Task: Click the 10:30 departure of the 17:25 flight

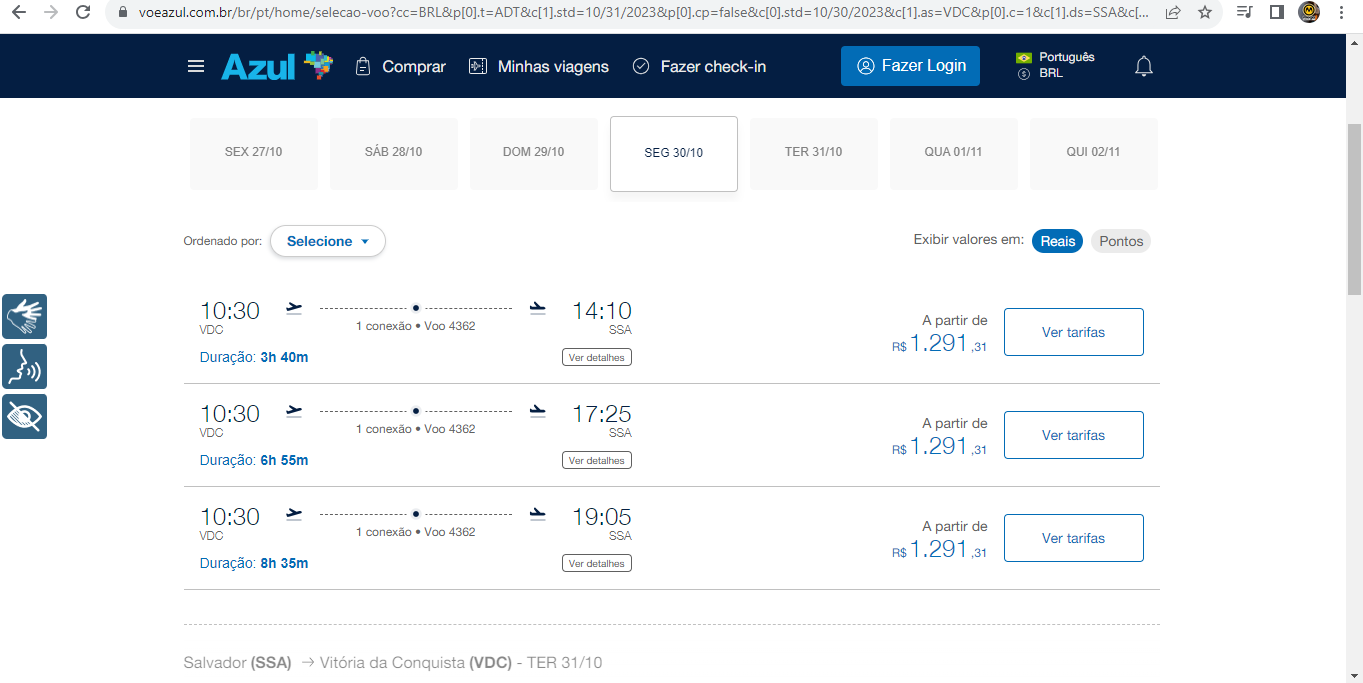Action: coord(230,414)
